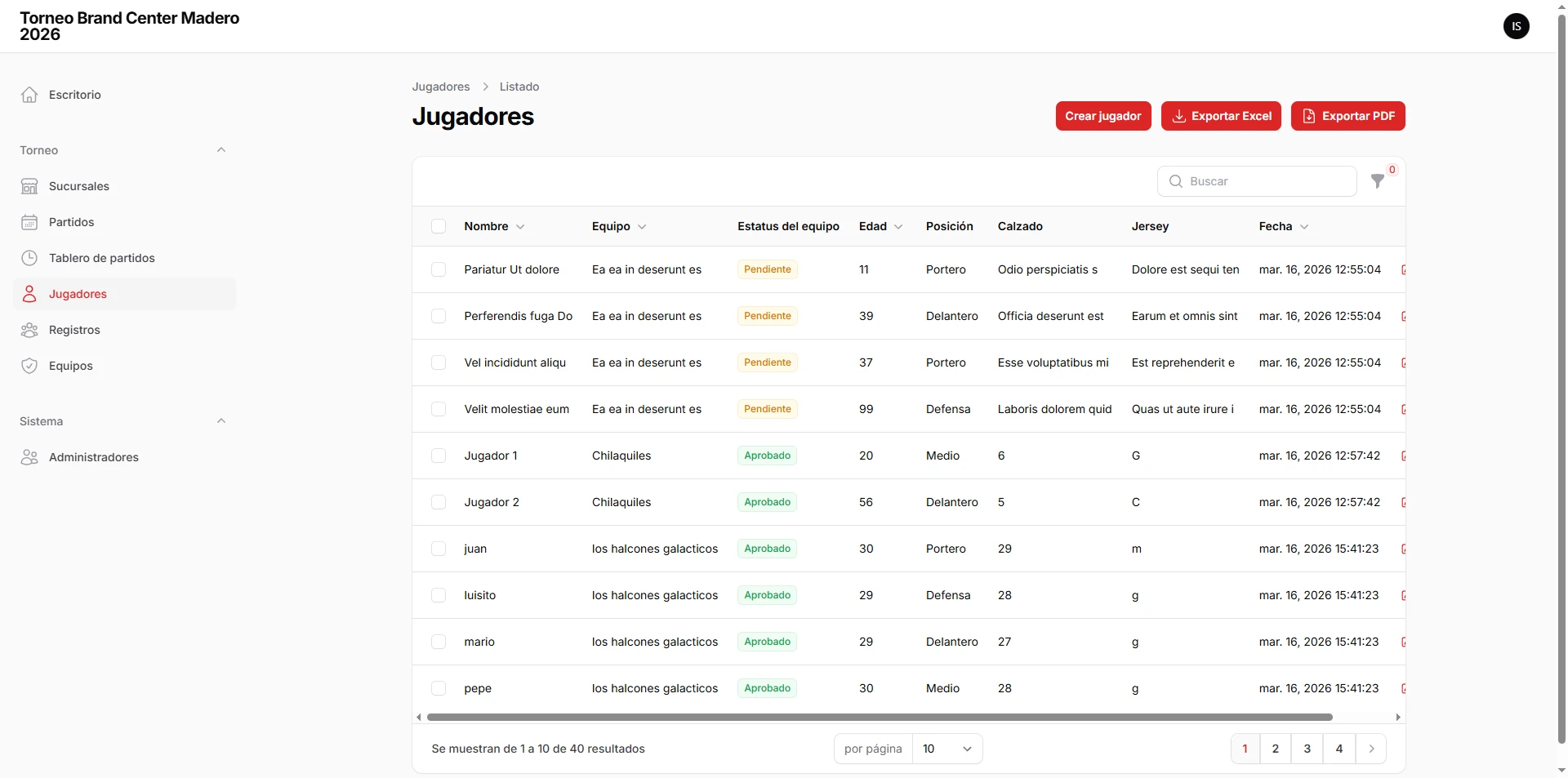This screenshot has height=778, width=1568.
Task: Sort table by Fecha column
Action: pyautogui.click(x=1284, y=226)
